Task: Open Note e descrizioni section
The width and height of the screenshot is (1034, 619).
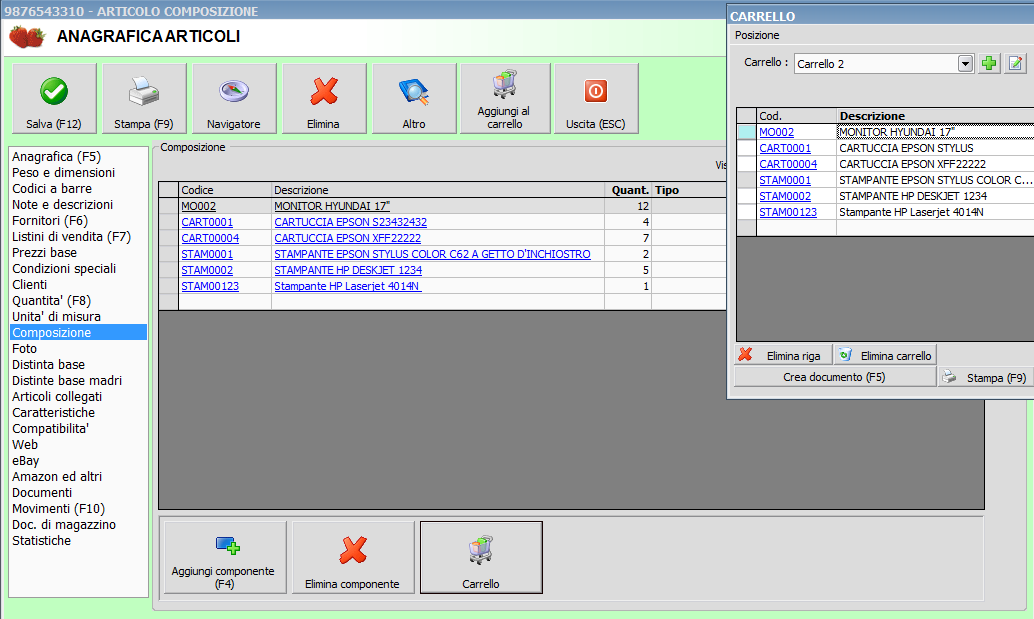Action: pyautogui.click(x=62, y=205)
